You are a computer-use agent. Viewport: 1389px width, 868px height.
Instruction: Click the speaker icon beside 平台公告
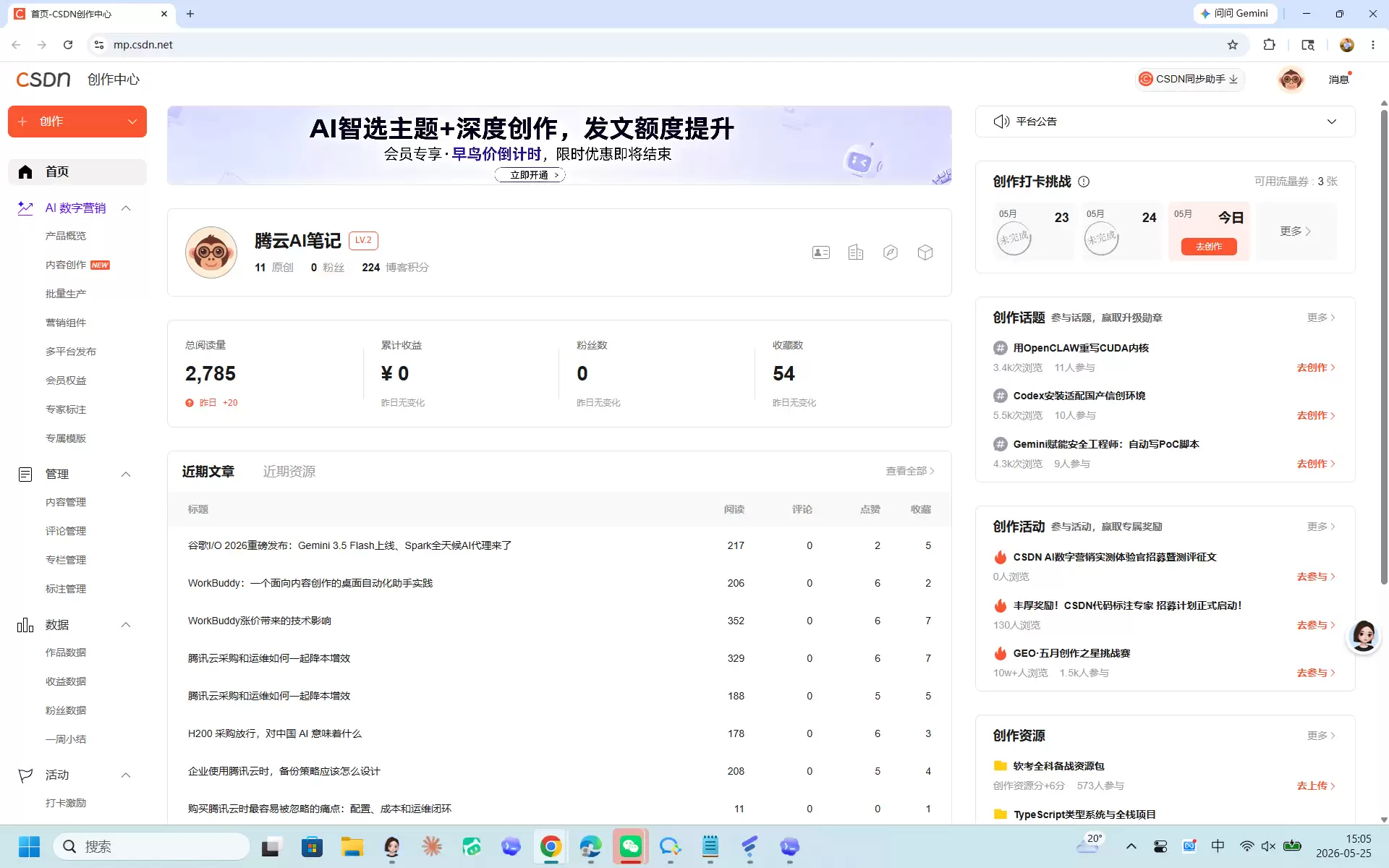click(x=1001, y=122)
